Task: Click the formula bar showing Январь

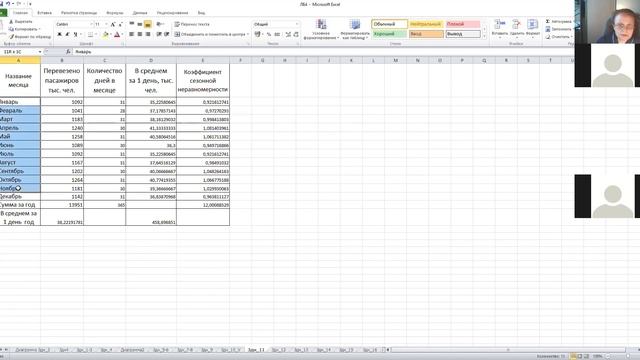Action: (322, 52)
